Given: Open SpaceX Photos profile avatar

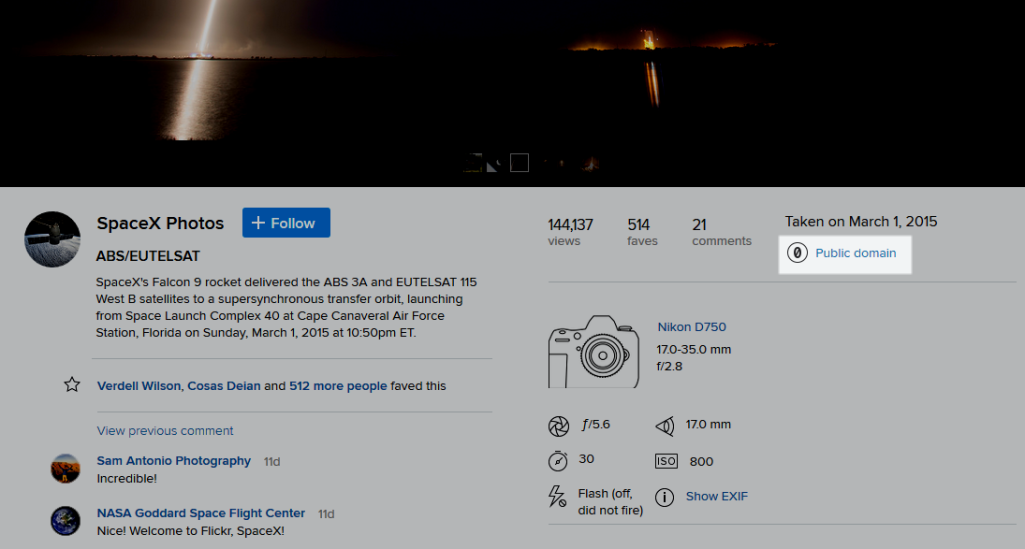Looking at the screenshot, I should (x=52, y=239).
